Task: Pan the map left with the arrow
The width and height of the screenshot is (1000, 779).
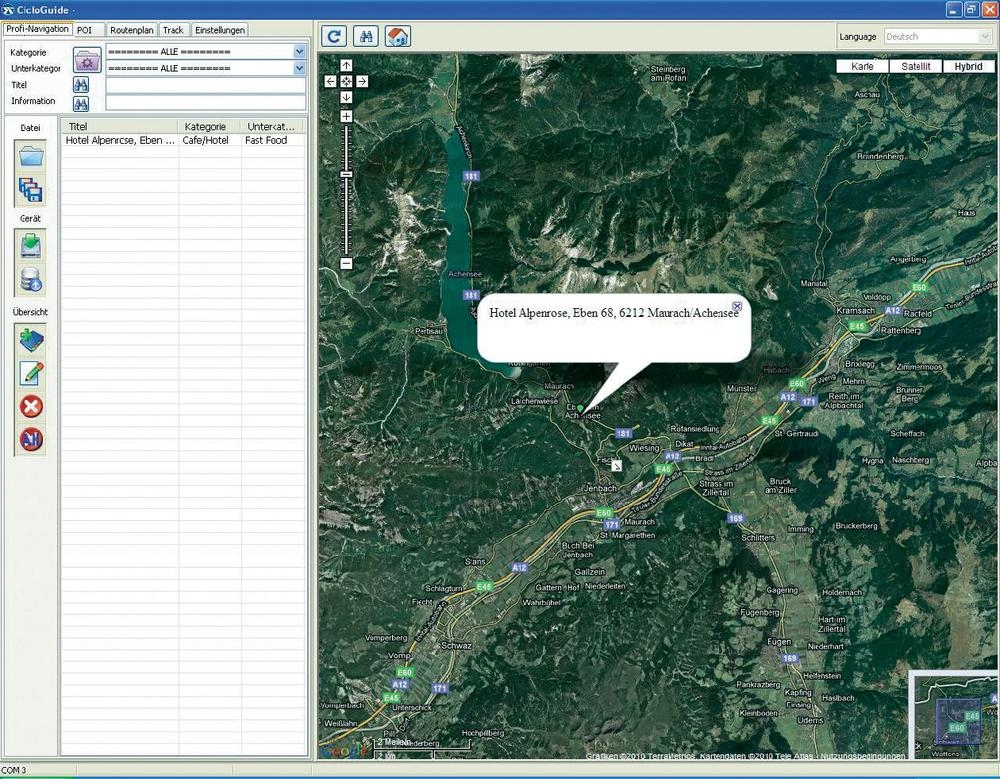Action: [330, 82]
